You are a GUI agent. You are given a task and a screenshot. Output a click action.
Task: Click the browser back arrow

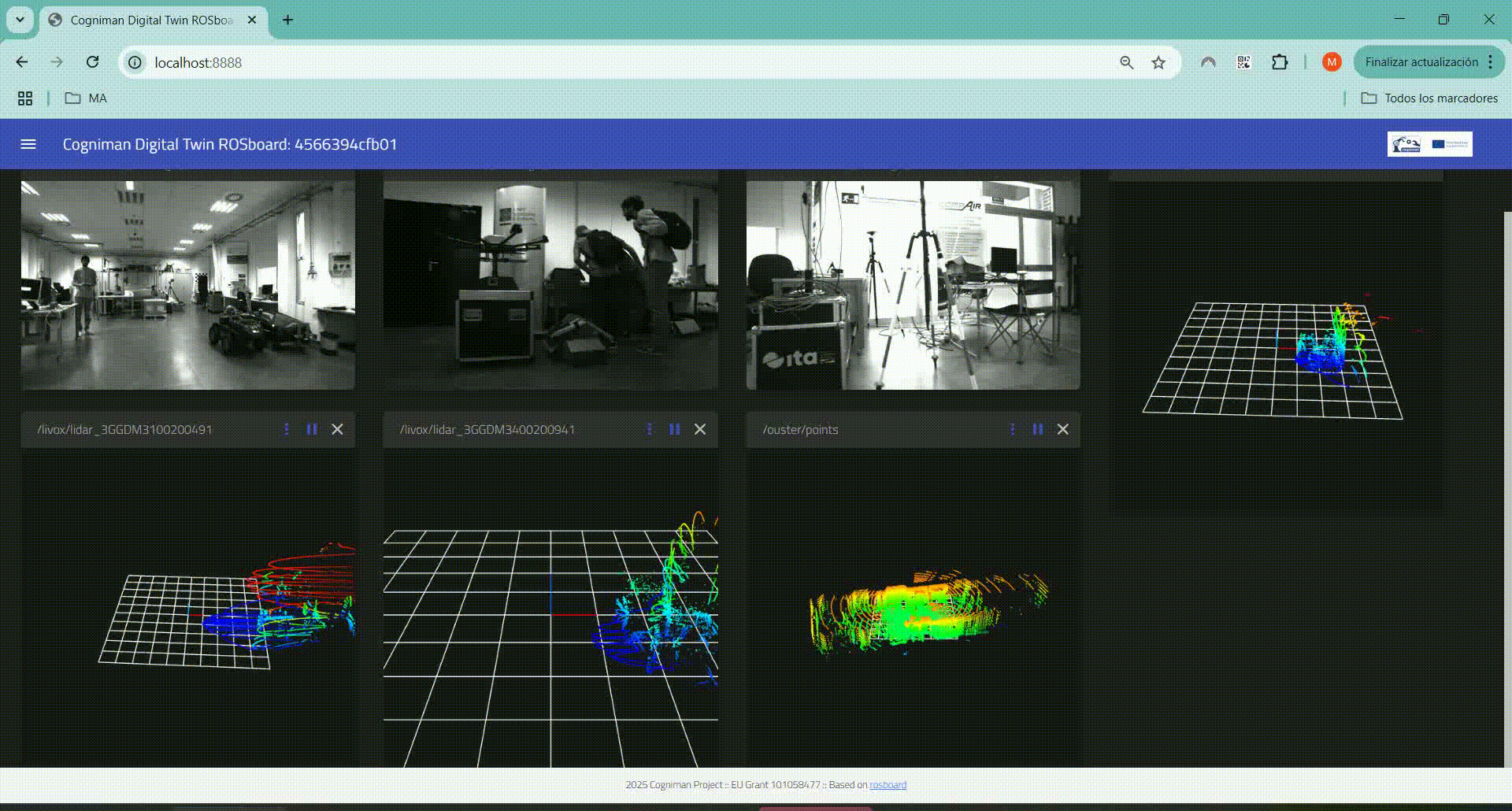22,62
